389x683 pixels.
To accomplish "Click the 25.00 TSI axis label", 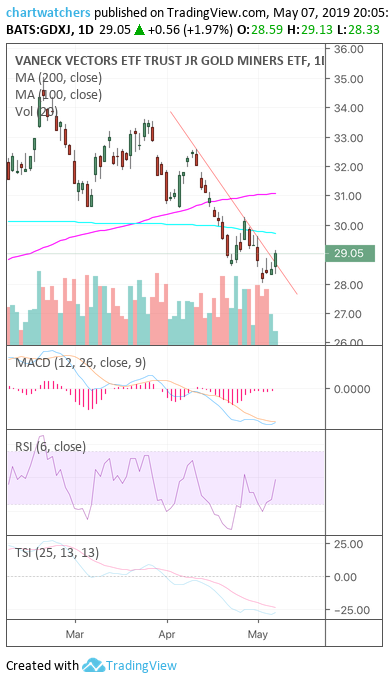I will coord(348,544).
